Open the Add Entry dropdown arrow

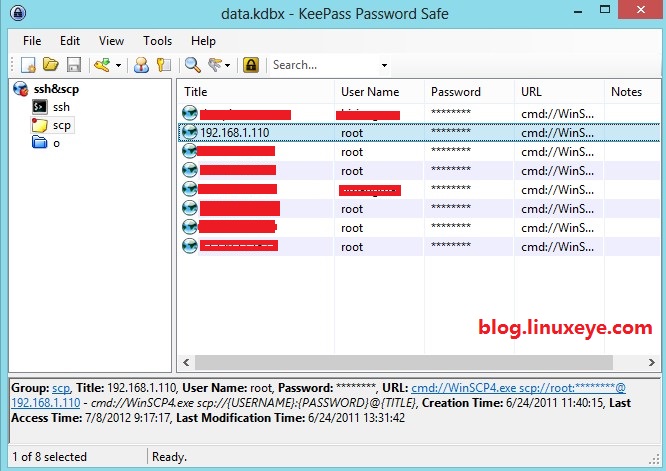point(119,65)
